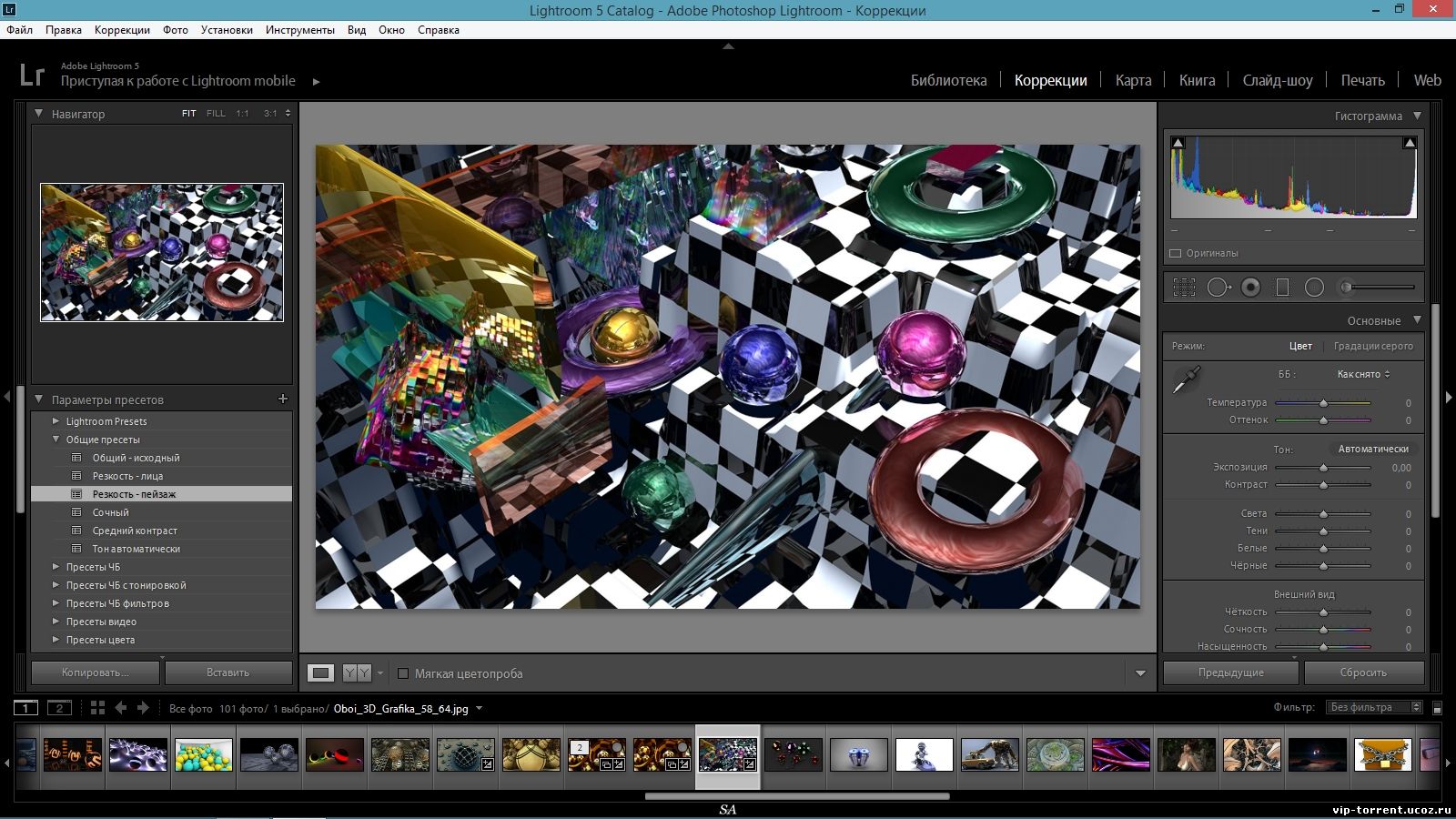The image size is (1456, 819).
Task: Open grid view from filmstrip bar
Action: 97,708
